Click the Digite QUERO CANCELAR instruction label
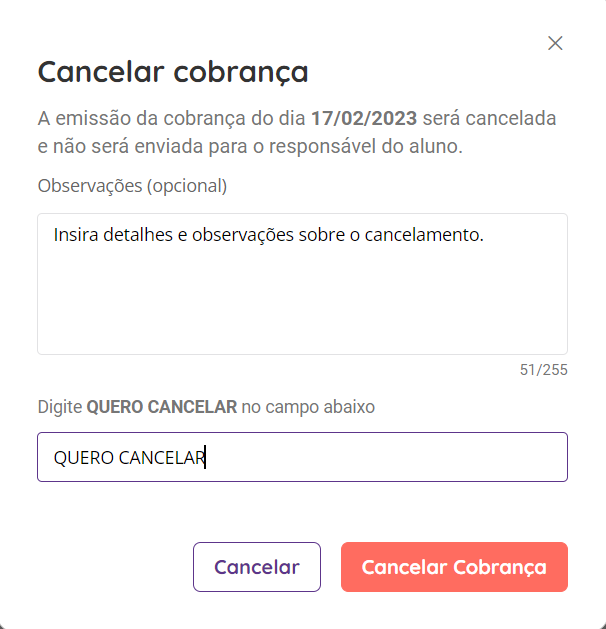 pyautogui.click(x=206, y=407)
